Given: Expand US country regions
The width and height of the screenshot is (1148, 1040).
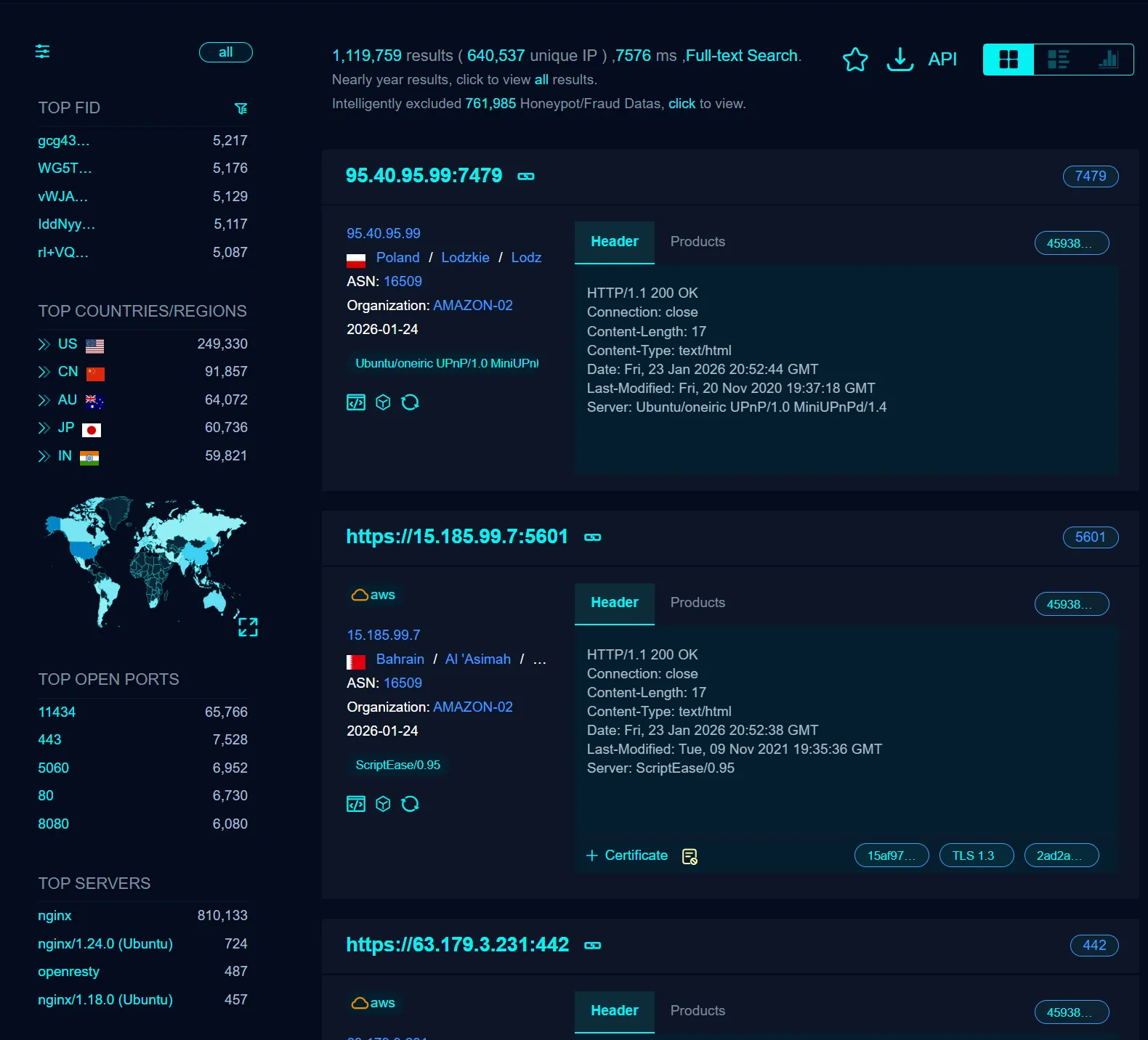Looking at the screenshot, I should click(x=44, y=344).
